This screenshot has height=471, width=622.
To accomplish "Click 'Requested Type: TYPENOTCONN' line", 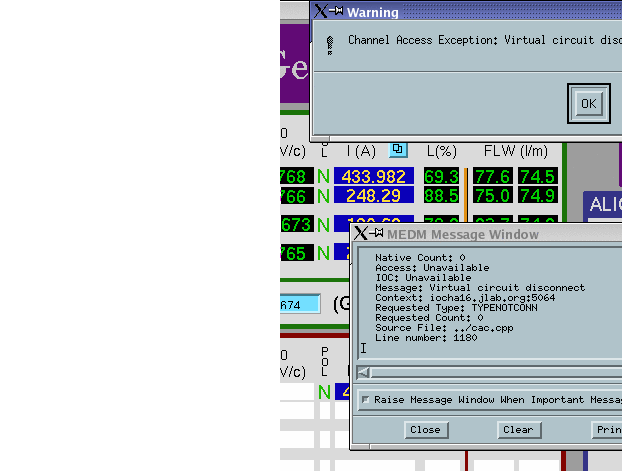I will tap(456, 308).
